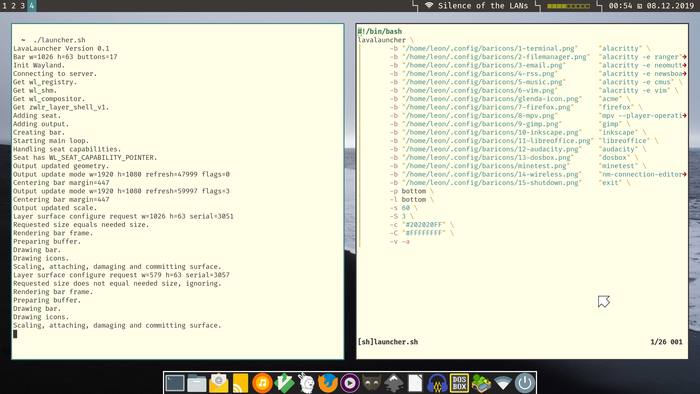
Task: Click 'Bar w=1026 h=63 buttons=17' line
Action: (x=65, y=57)
